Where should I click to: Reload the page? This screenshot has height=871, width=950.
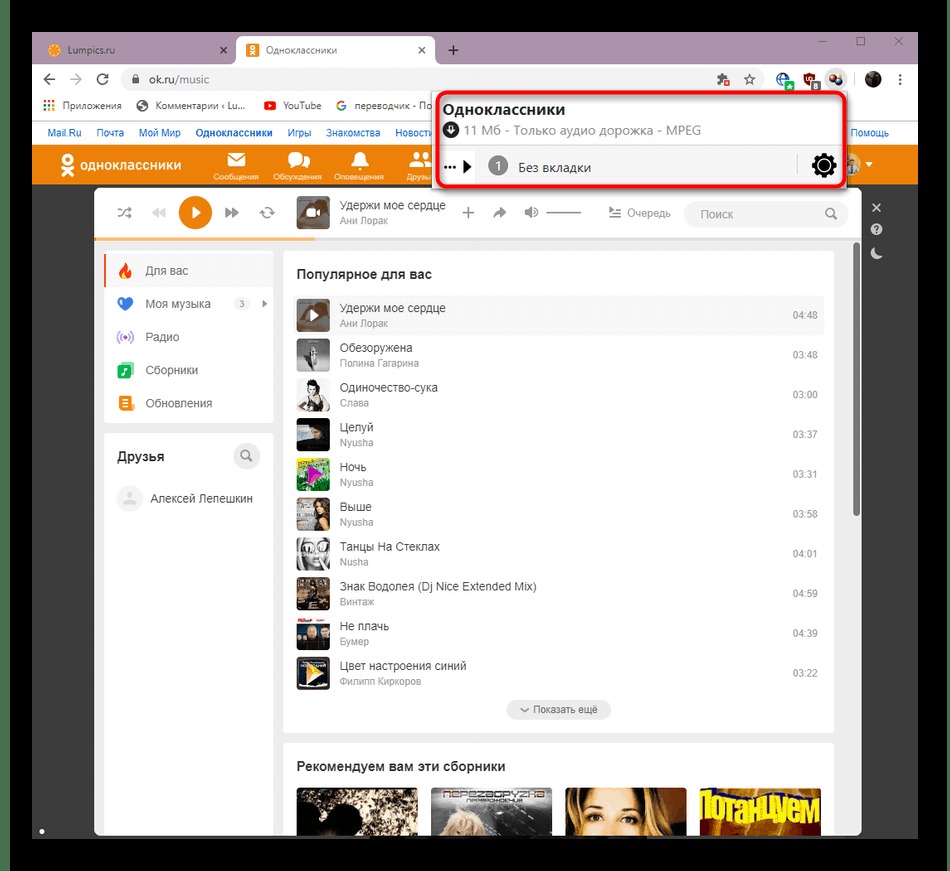click(x=102, y=79)
